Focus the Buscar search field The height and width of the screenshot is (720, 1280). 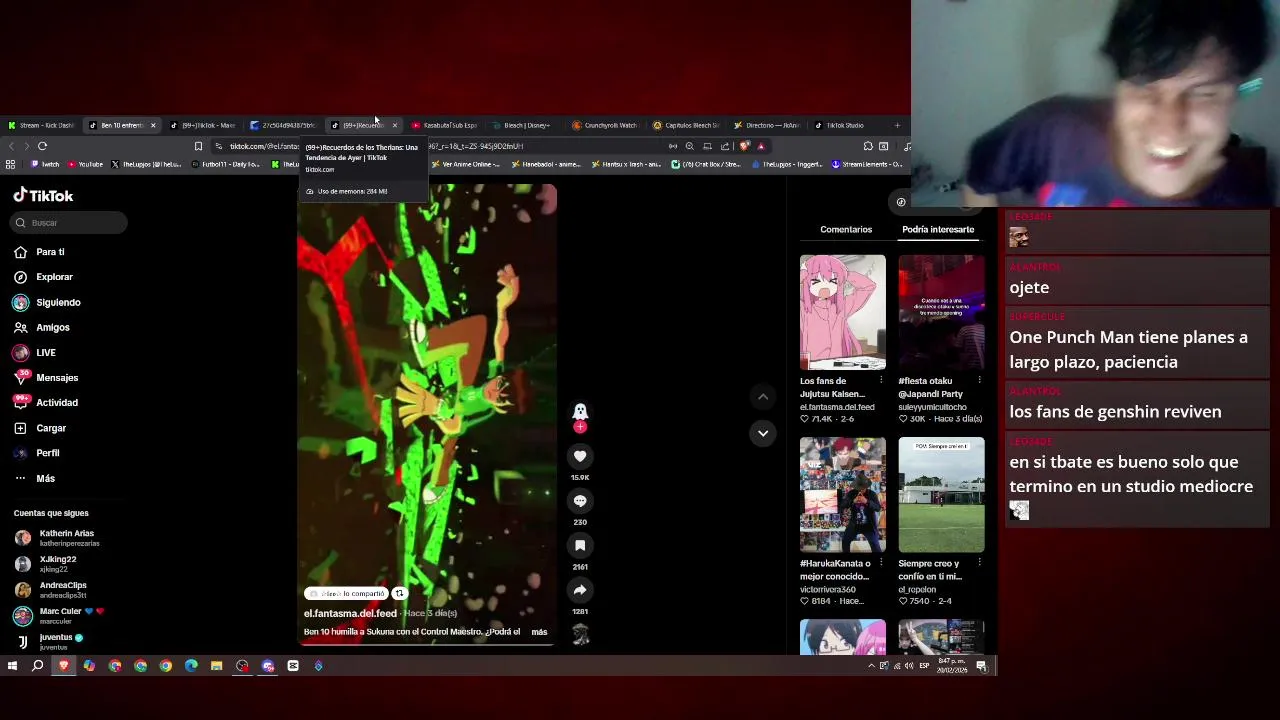(70, 223)
